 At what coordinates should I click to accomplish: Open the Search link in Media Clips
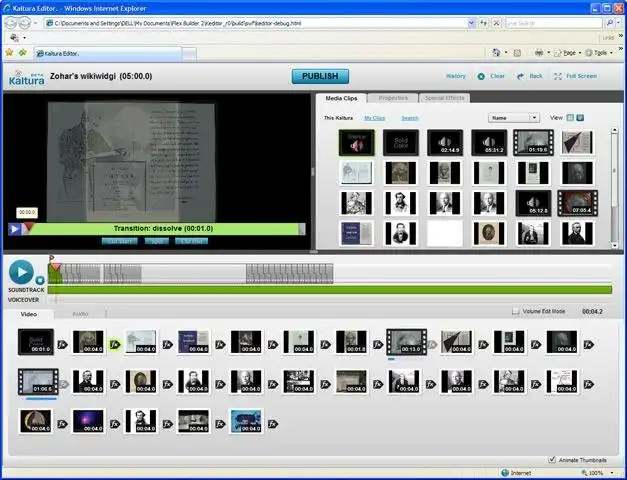409,118
